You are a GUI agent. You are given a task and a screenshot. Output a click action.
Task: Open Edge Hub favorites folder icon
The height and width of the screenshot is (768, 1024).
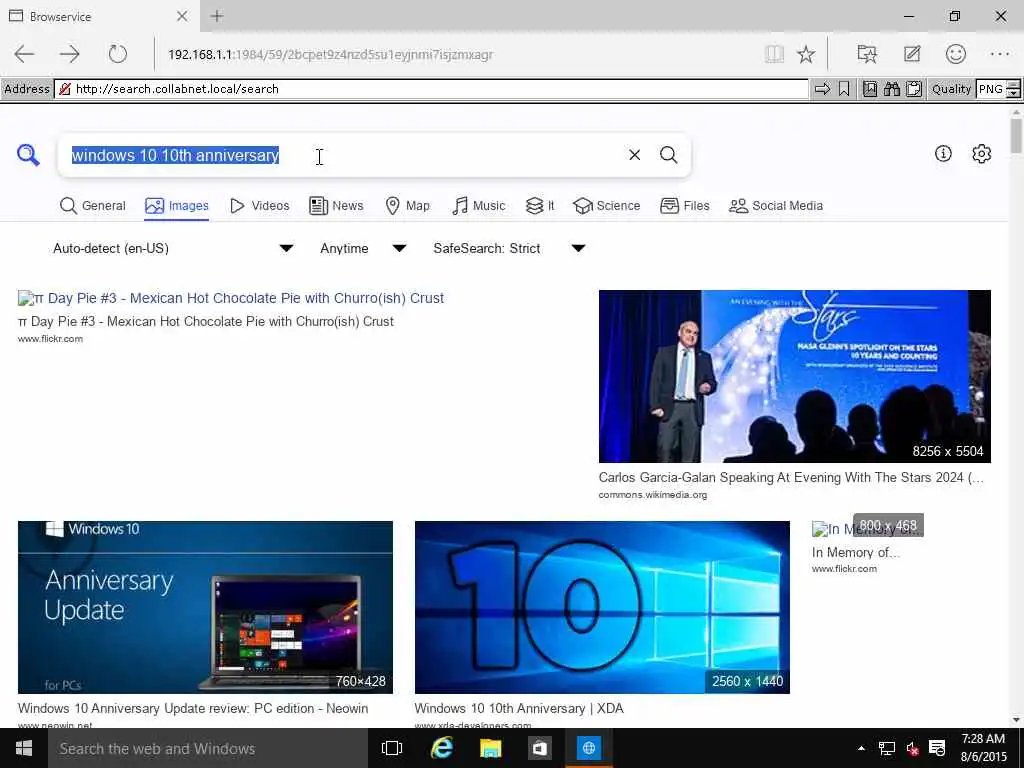pyautogui.click(x=867, y=54)
